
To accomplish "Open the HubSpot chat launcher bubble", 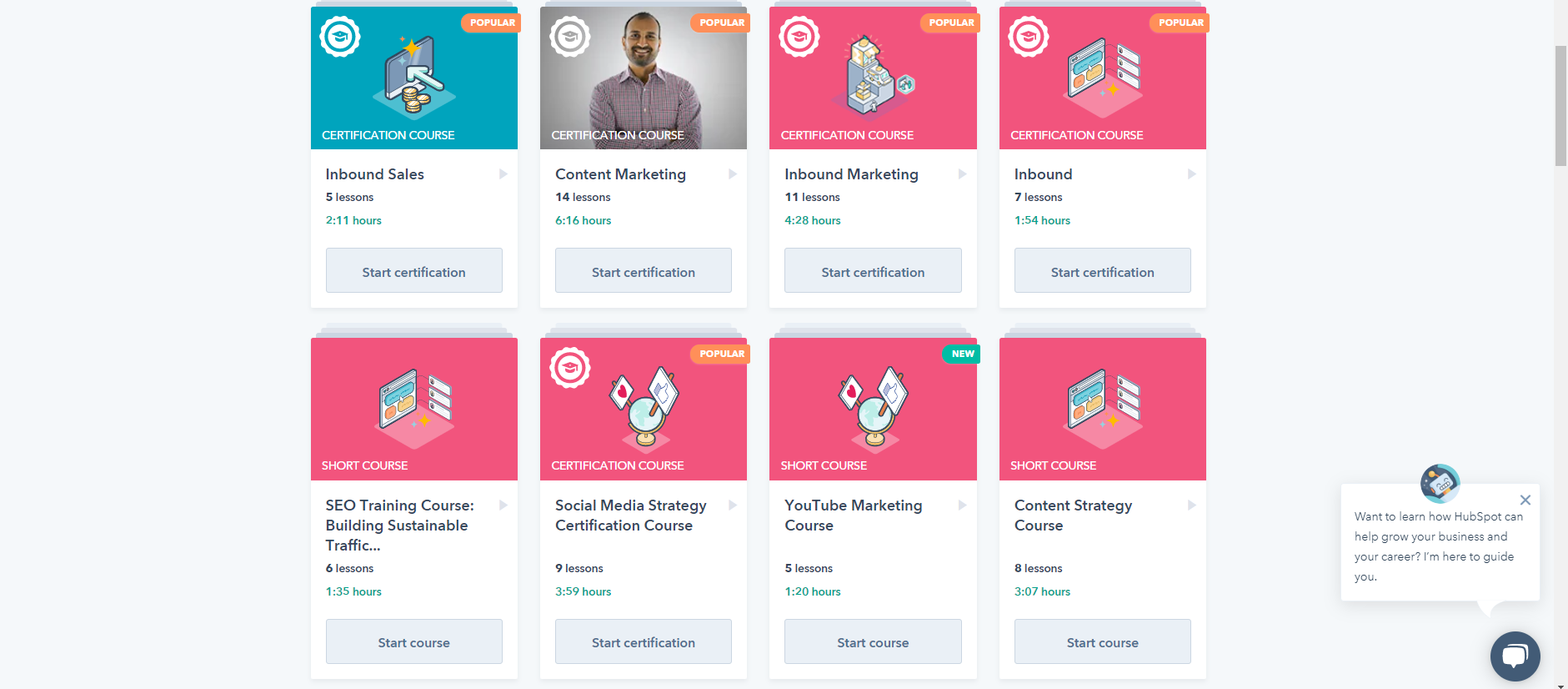I will point(1515,656).
